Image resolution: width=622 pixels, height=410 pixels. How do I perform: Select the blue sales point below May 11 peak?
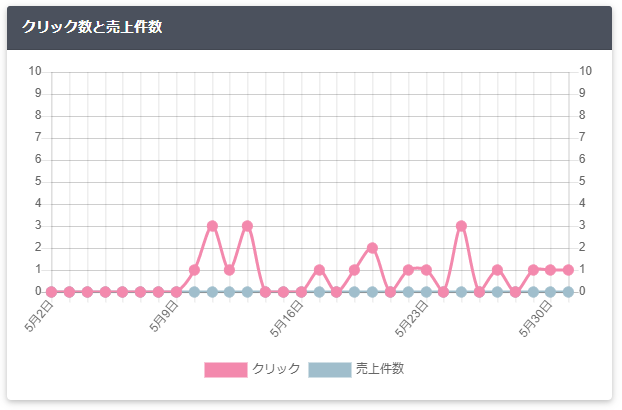[x=212, y=292]
